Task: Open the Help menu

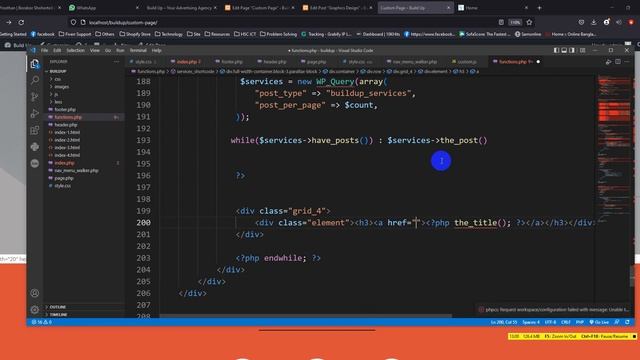Action: point(157,50)
